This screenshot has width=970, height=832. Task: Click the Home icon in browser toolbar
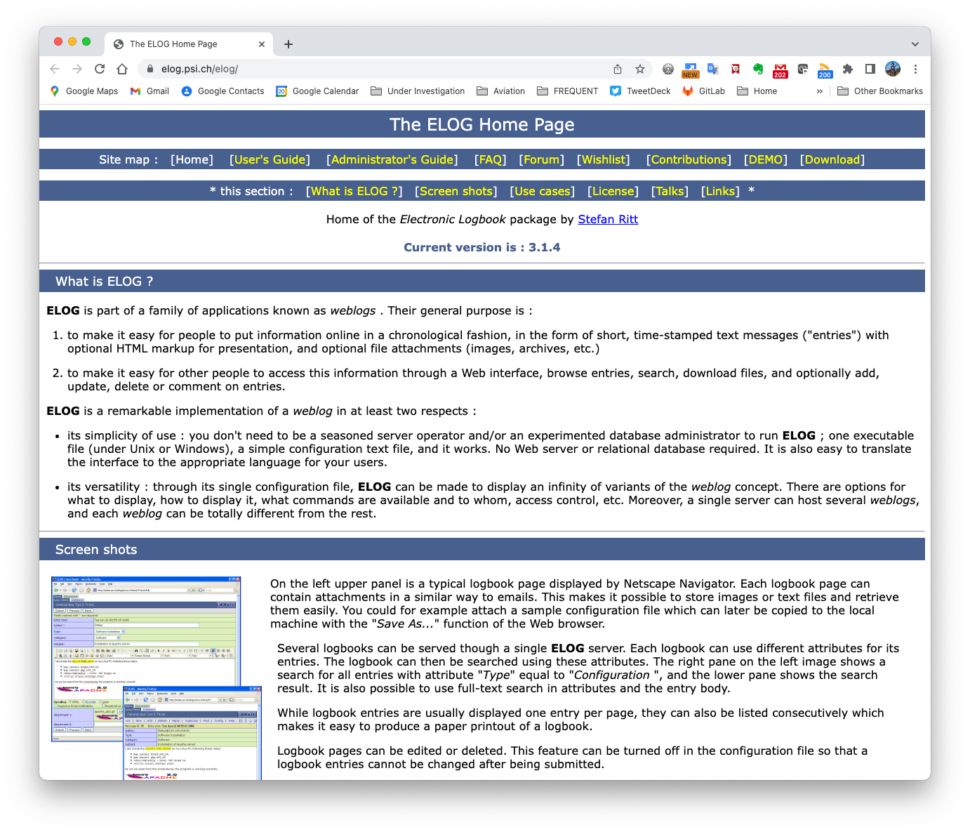click(122, 69)
